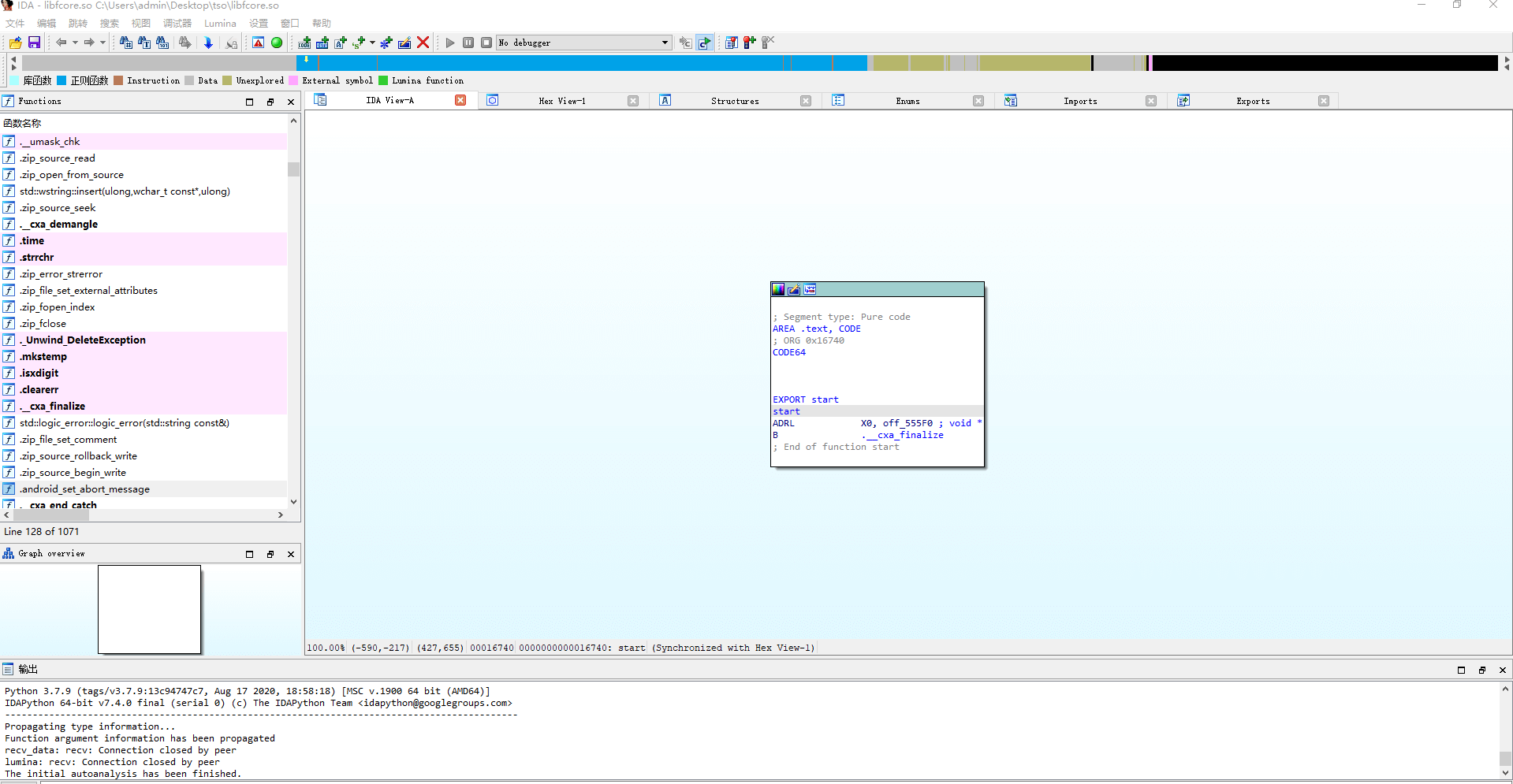Open the Lumina menu
The height and width of the screenshot is (784, 1513).
pos(220,24)
